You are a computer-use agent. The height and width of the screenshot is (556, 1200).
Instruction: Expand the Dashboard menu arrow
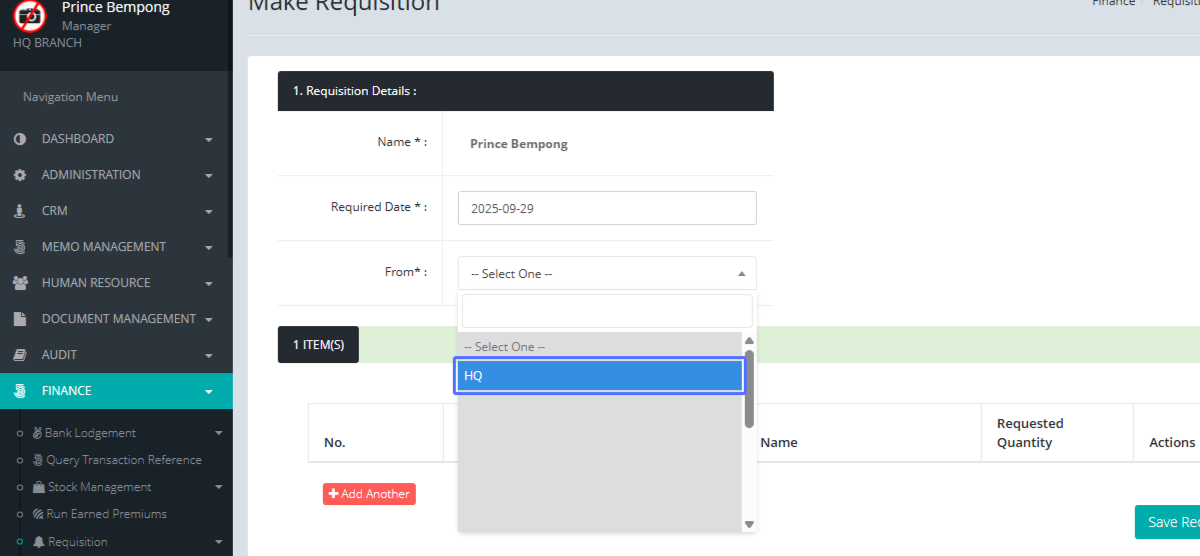209,140
